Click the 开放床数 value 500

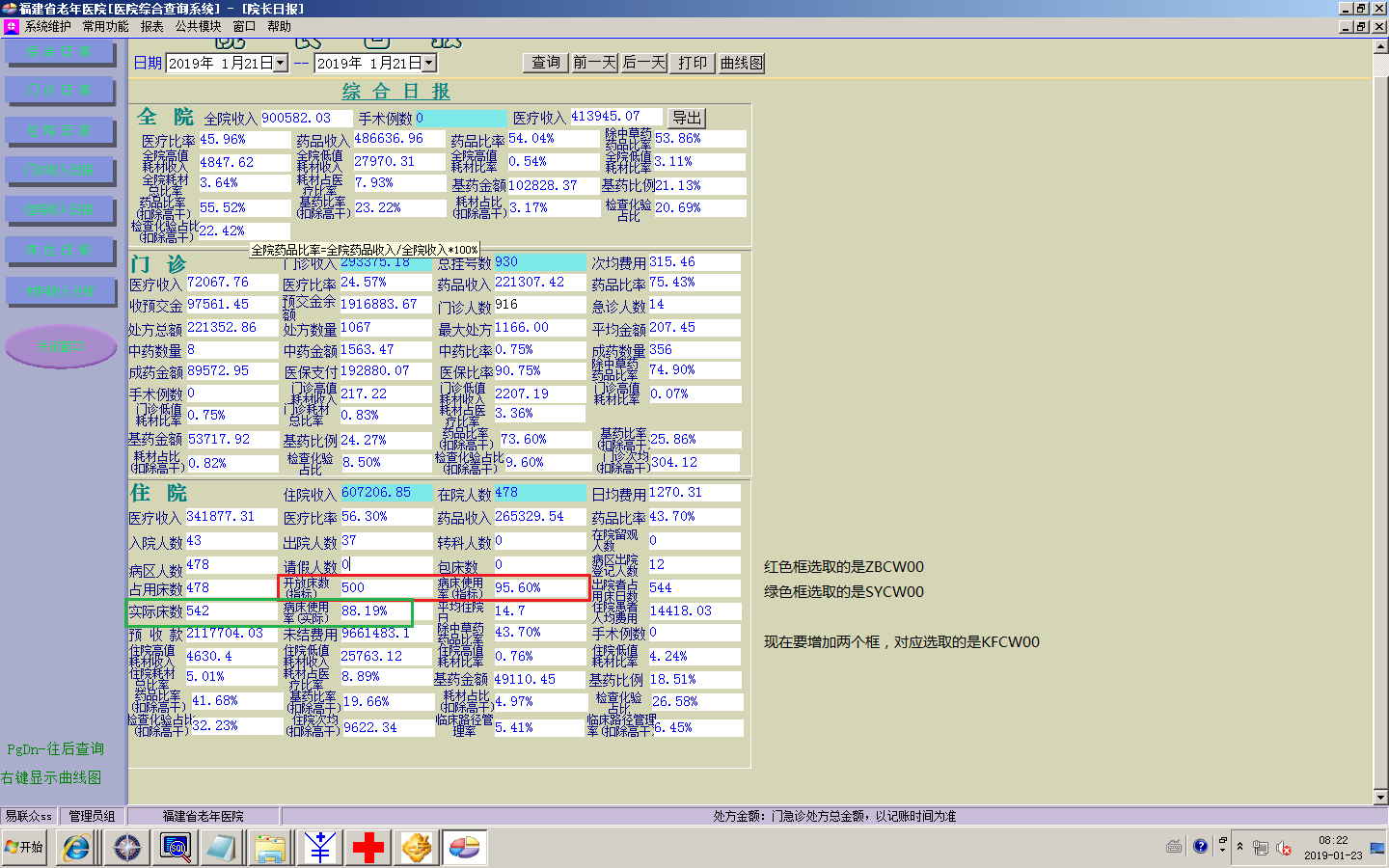click(386, 587)
